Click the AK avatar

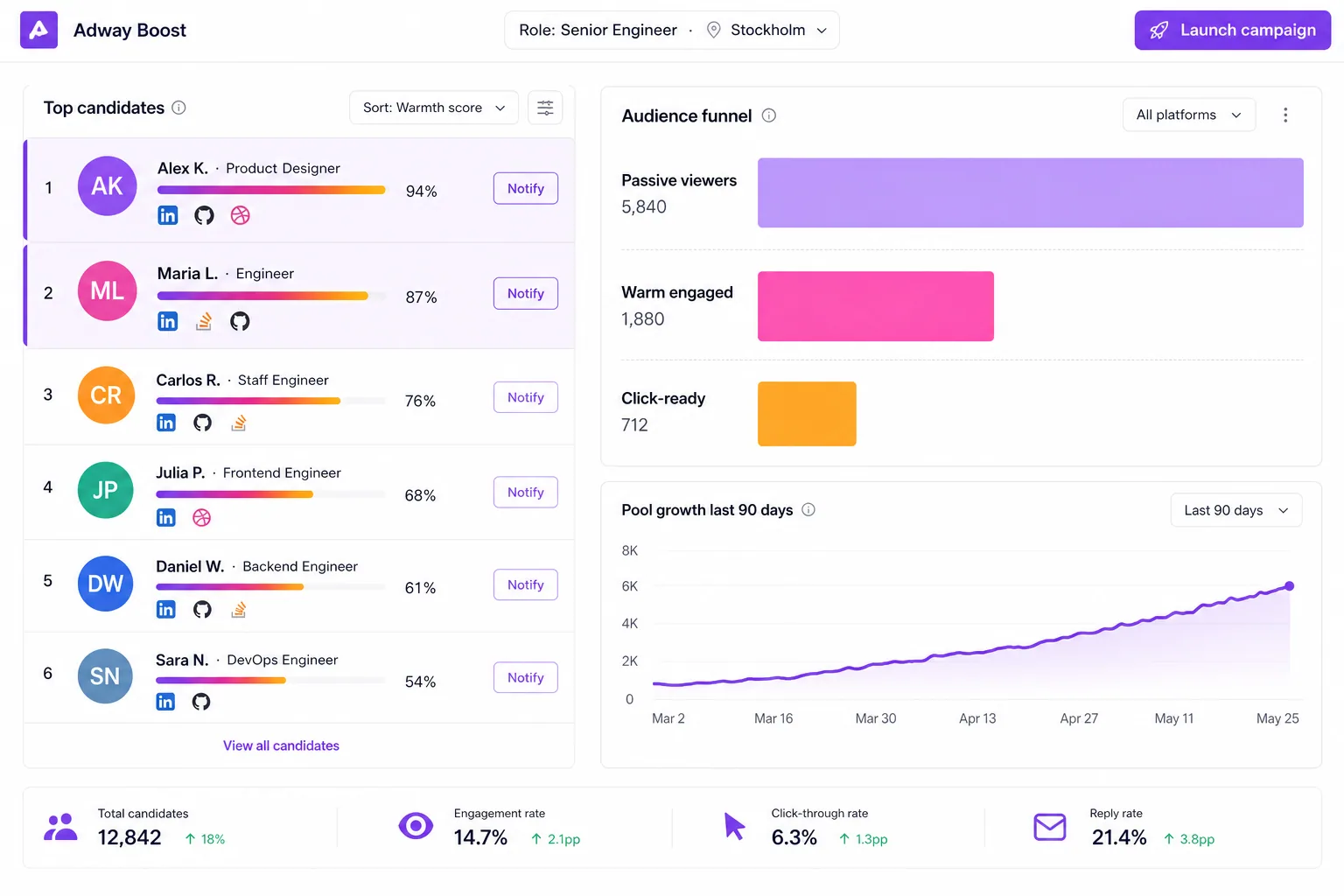(108, 186)
